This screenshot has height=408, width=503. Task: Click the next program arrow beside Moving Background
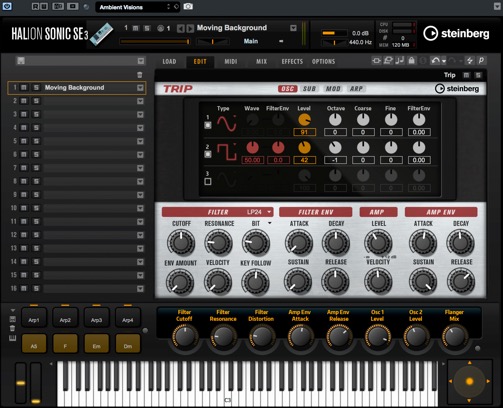[x=190, y=28]
